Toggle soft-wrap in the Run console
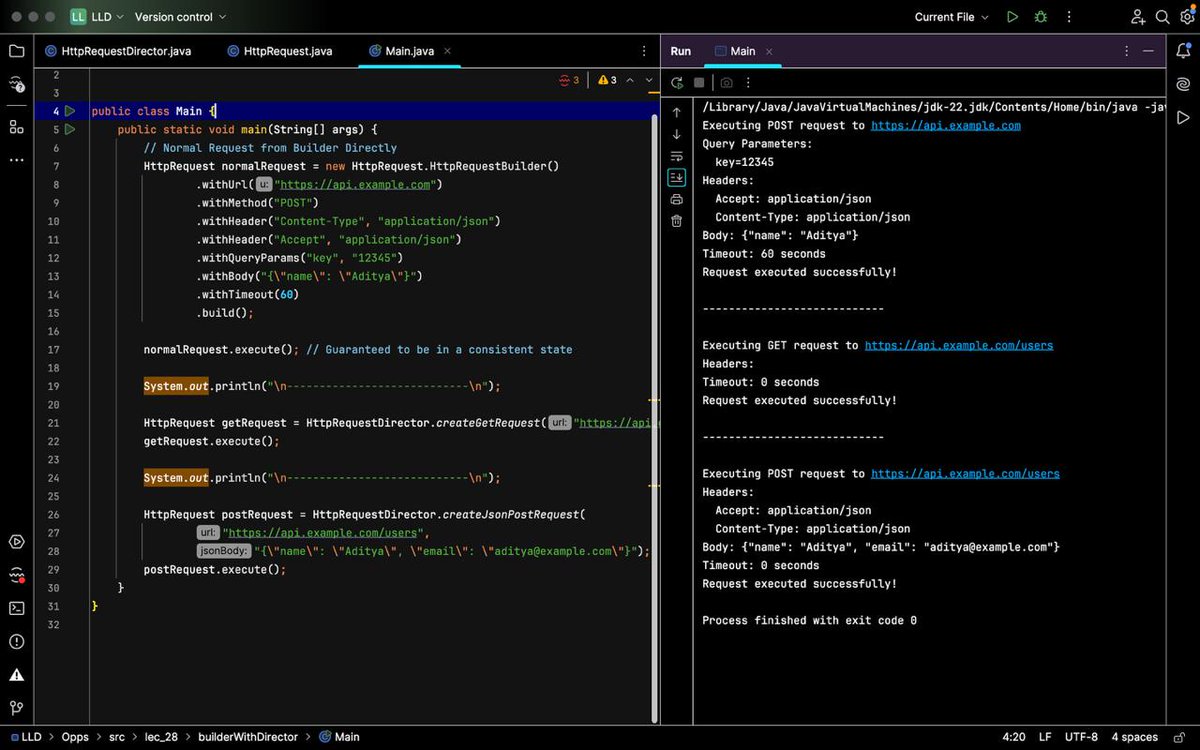1200x750 pixels. [677, 156]
